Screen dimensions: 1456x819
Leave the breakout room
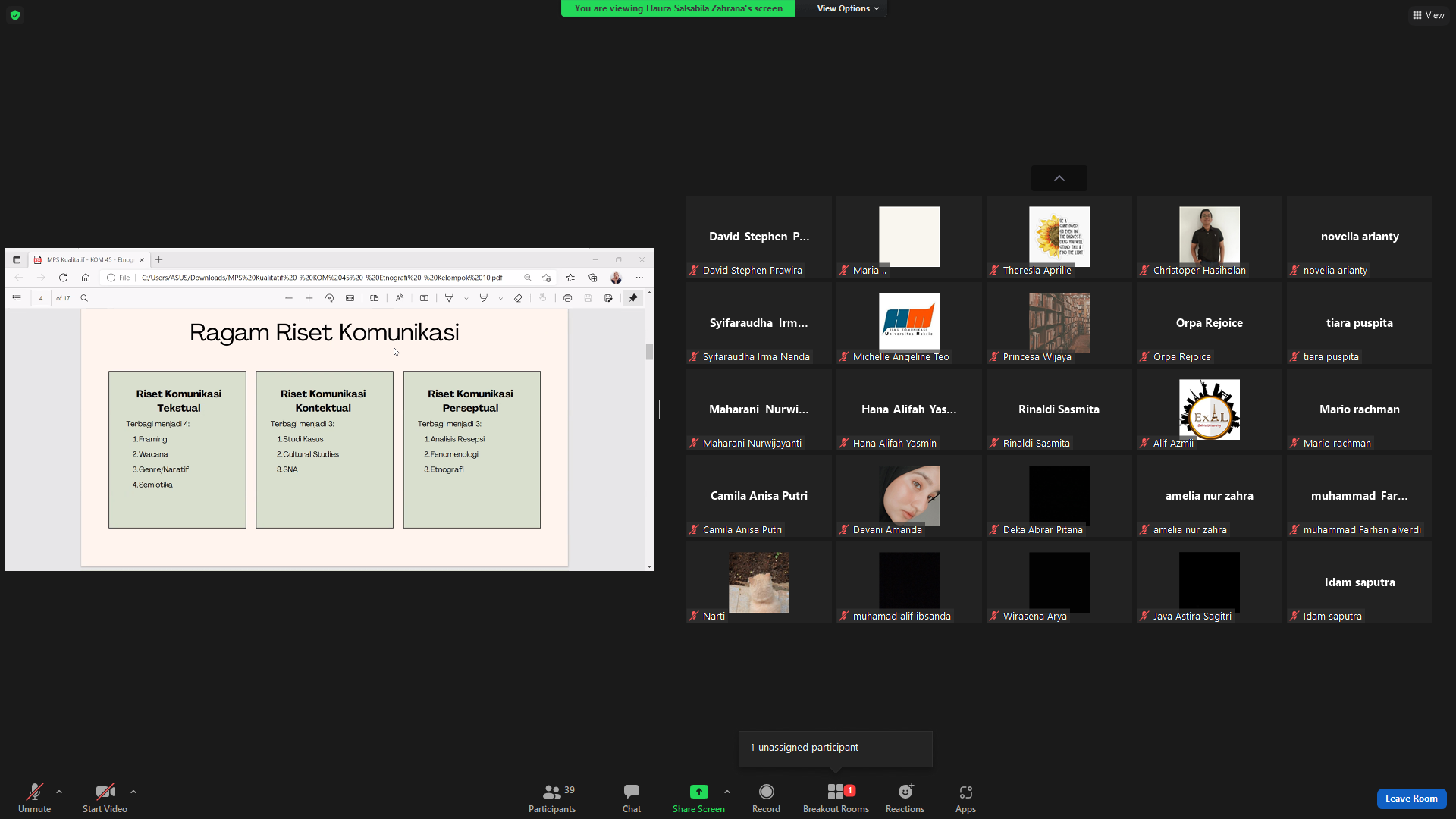coord(1411,799)
